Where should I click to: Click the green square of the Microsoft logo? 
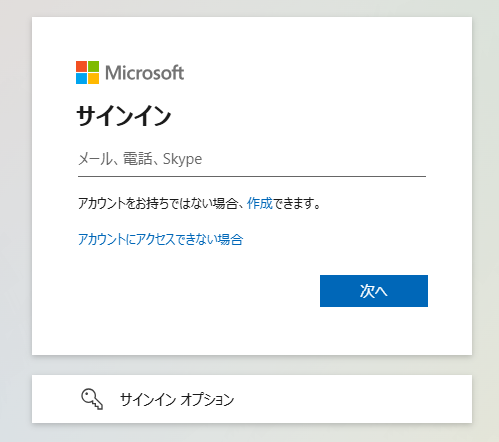tap(94, 66)
